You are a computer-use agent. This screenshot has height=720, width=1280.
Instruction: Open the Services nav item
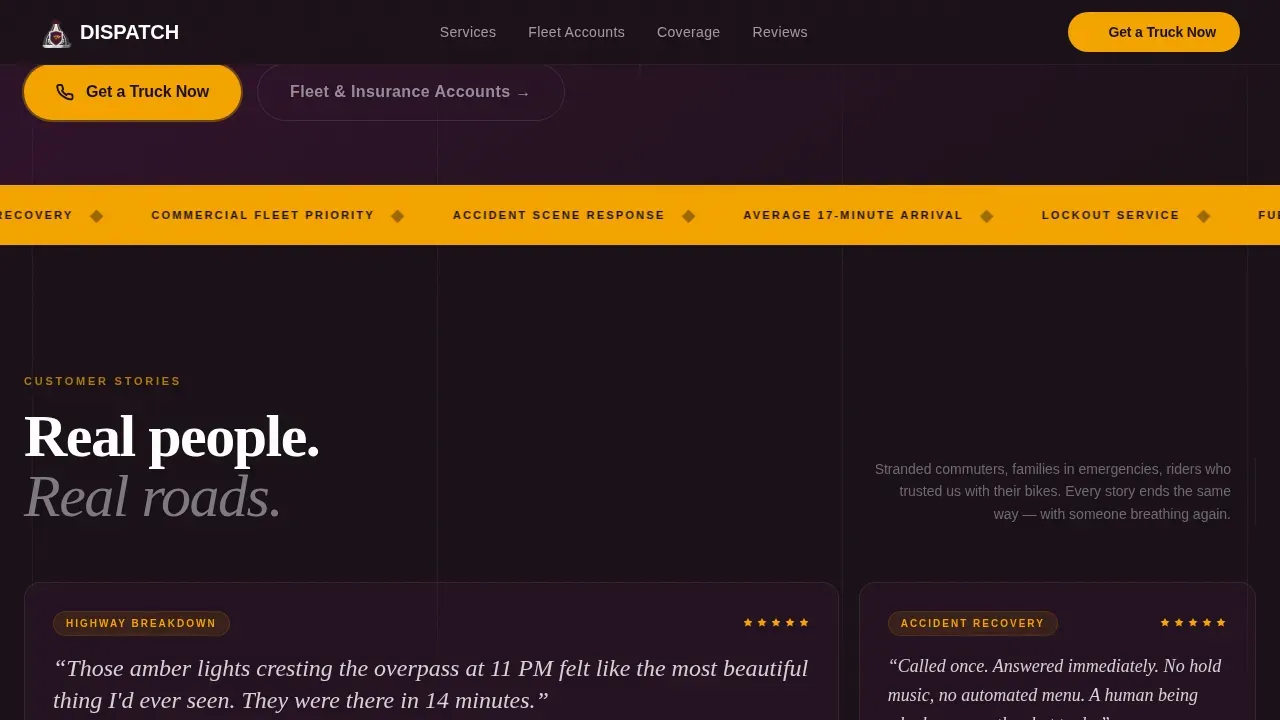pyautogui.click(x=468, y=32)
